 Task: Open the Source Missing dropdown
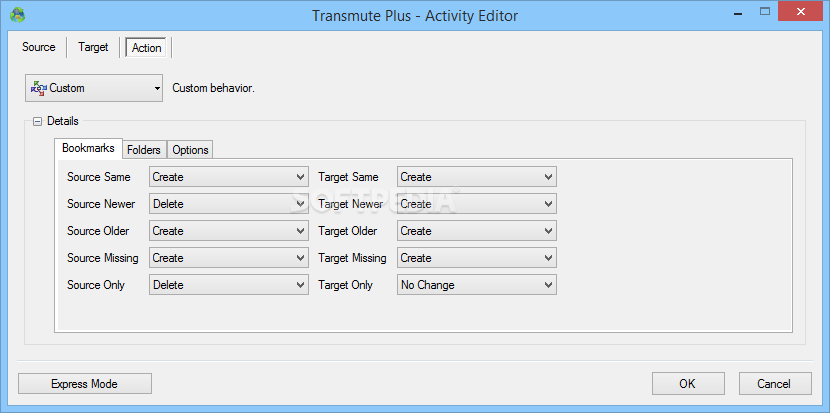point(229,258)
